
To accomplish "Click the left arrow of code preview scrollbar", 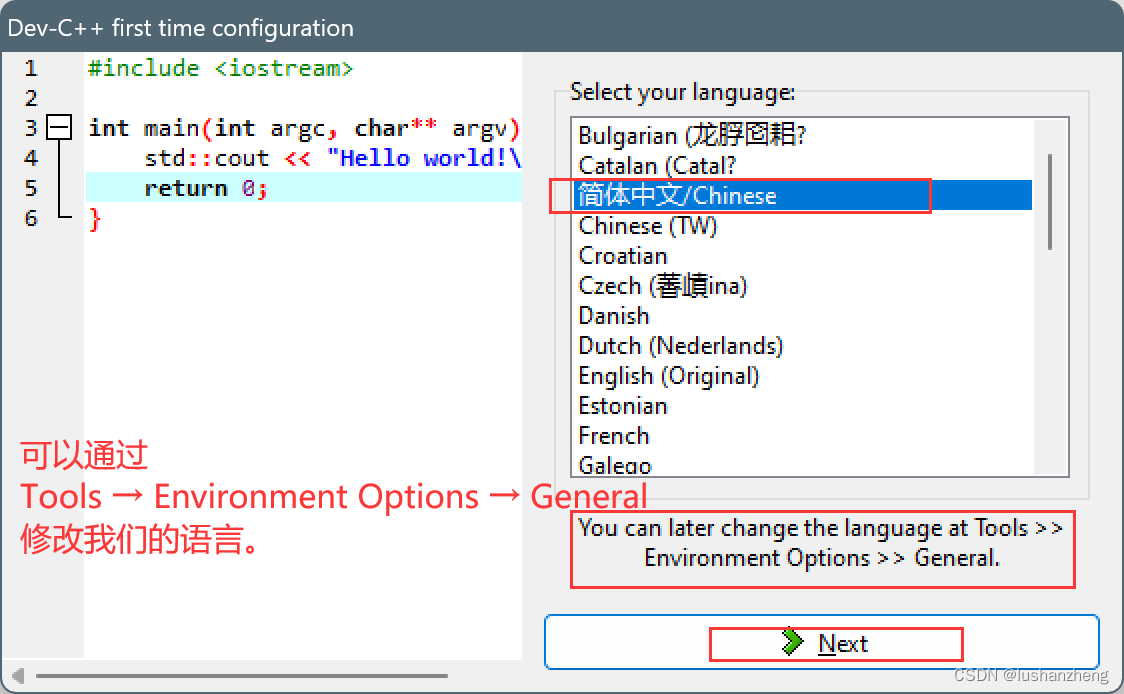I will coord(18,675).
